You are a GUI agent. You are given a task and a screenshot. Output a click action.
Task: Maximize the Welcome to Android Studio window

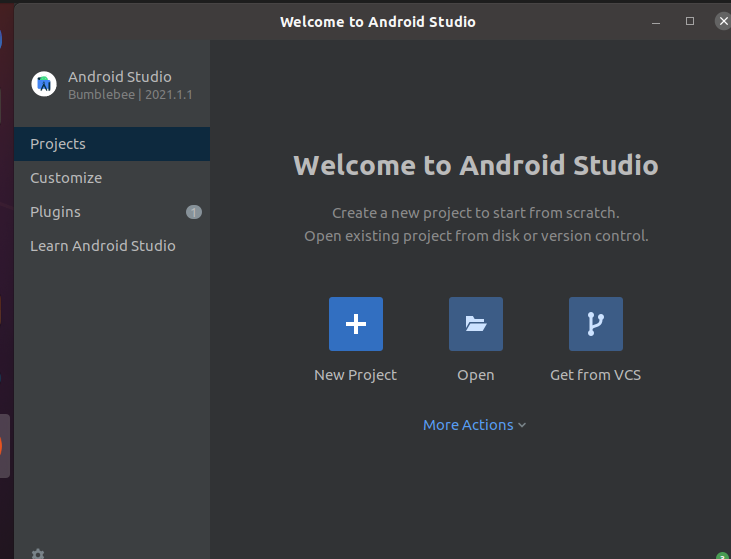690,21
